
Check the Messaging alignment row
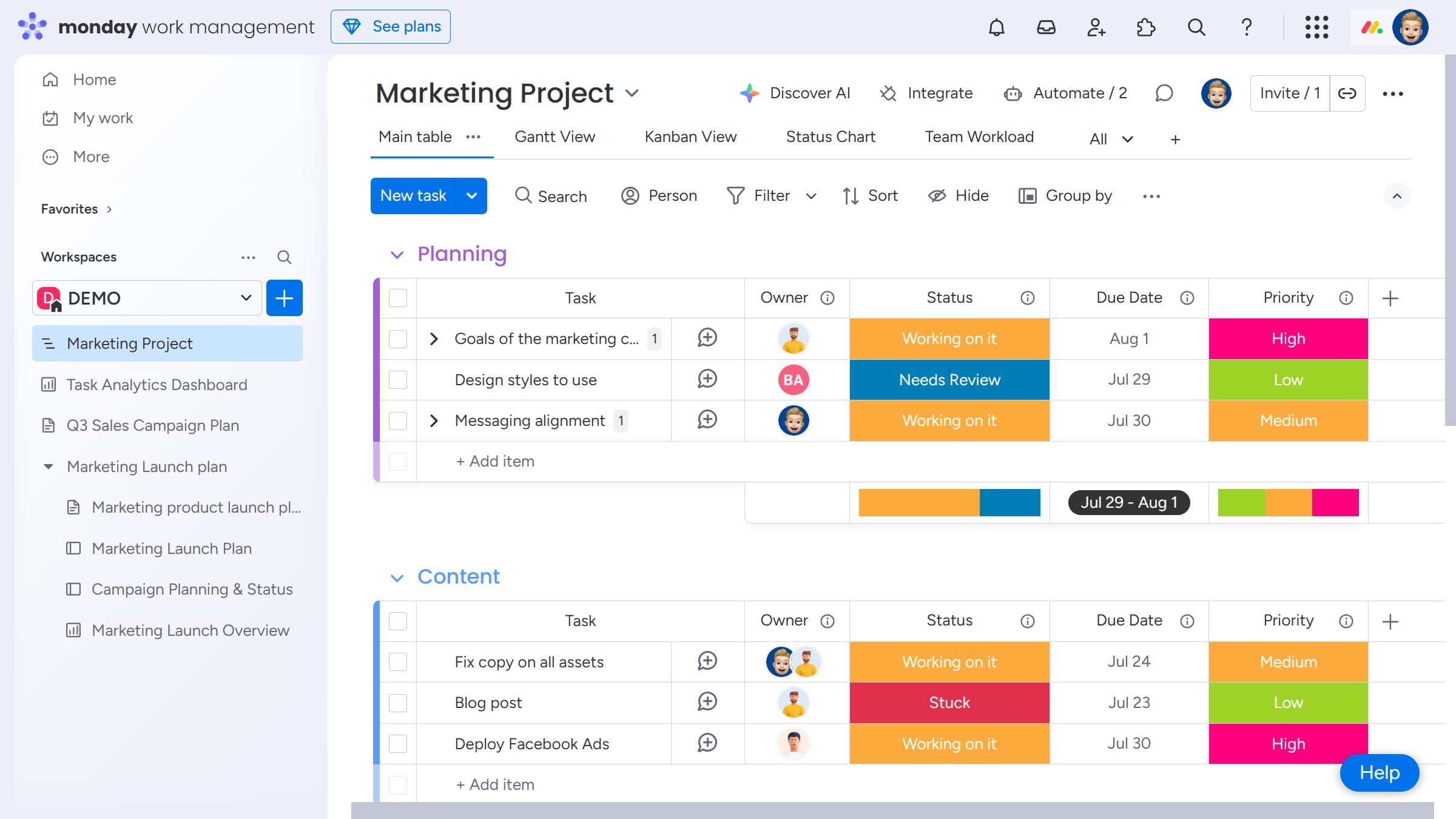pos(398,420)
